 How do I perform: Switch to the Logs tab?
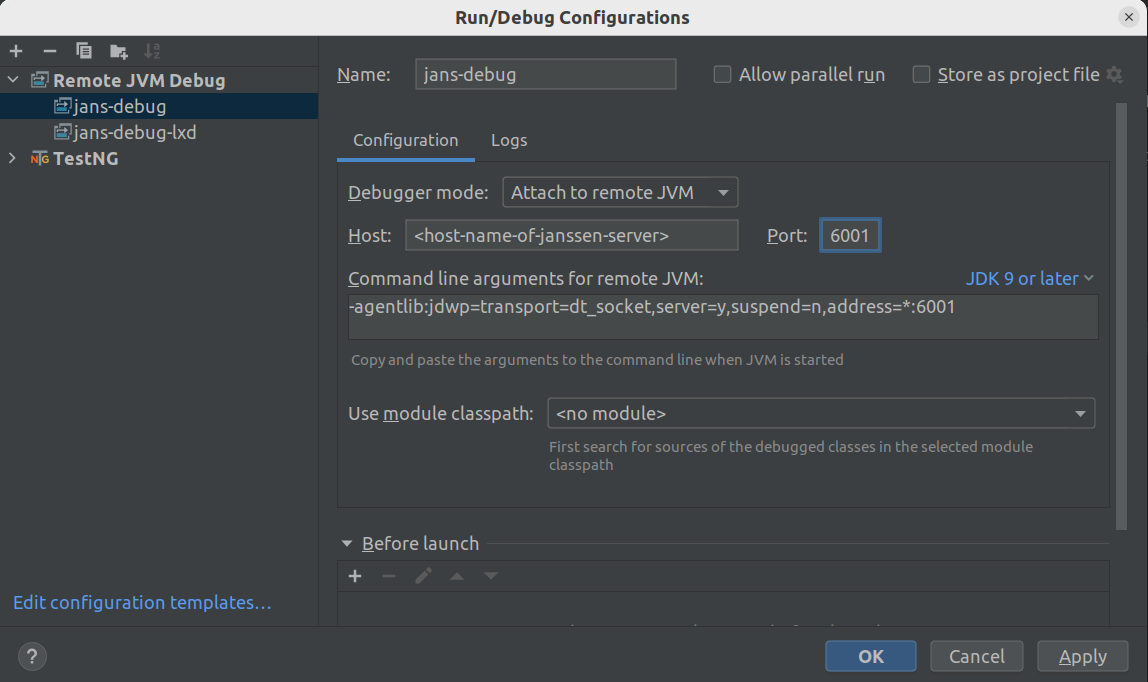tap(509, 140)
